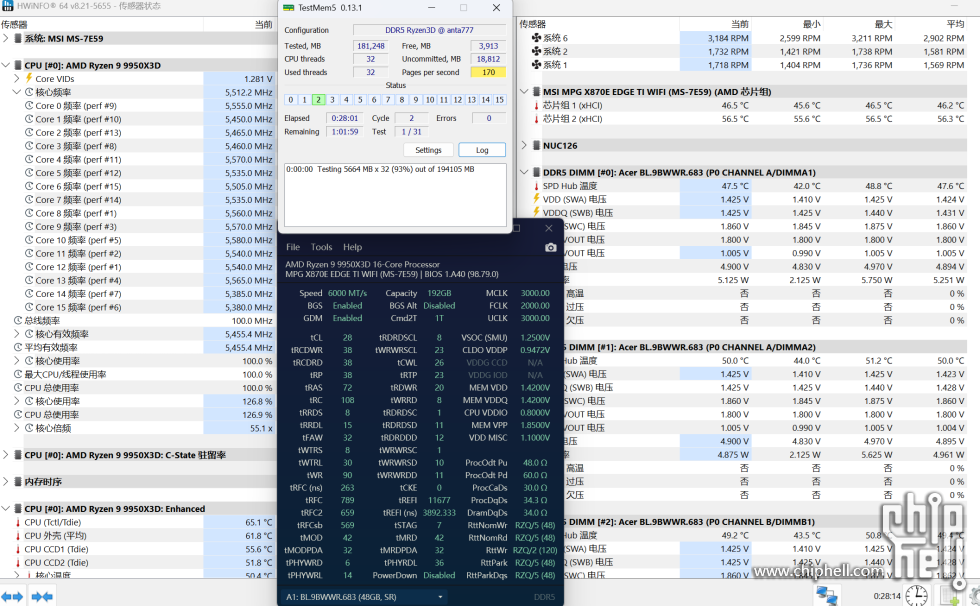Viewport: 980px width, 606px height.
Task: Click the Log button in TestMem5
Action: [x=482, y=150]
